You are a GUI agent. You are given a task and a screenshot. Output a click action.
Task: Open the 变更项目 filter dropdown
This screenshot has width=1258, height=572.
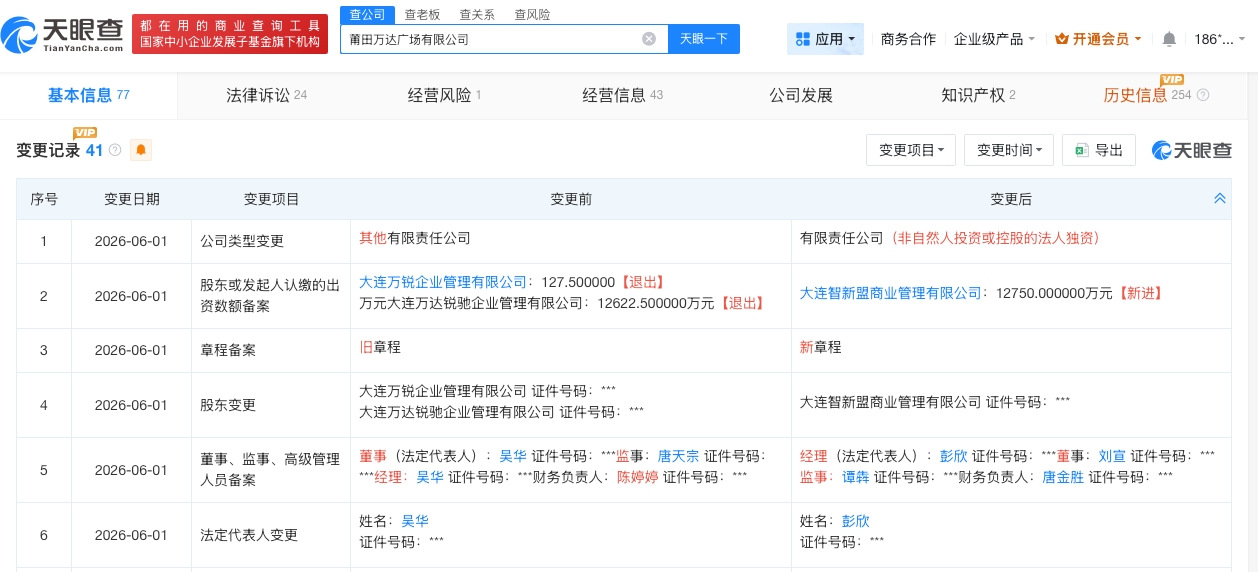[x=911, y=150]
